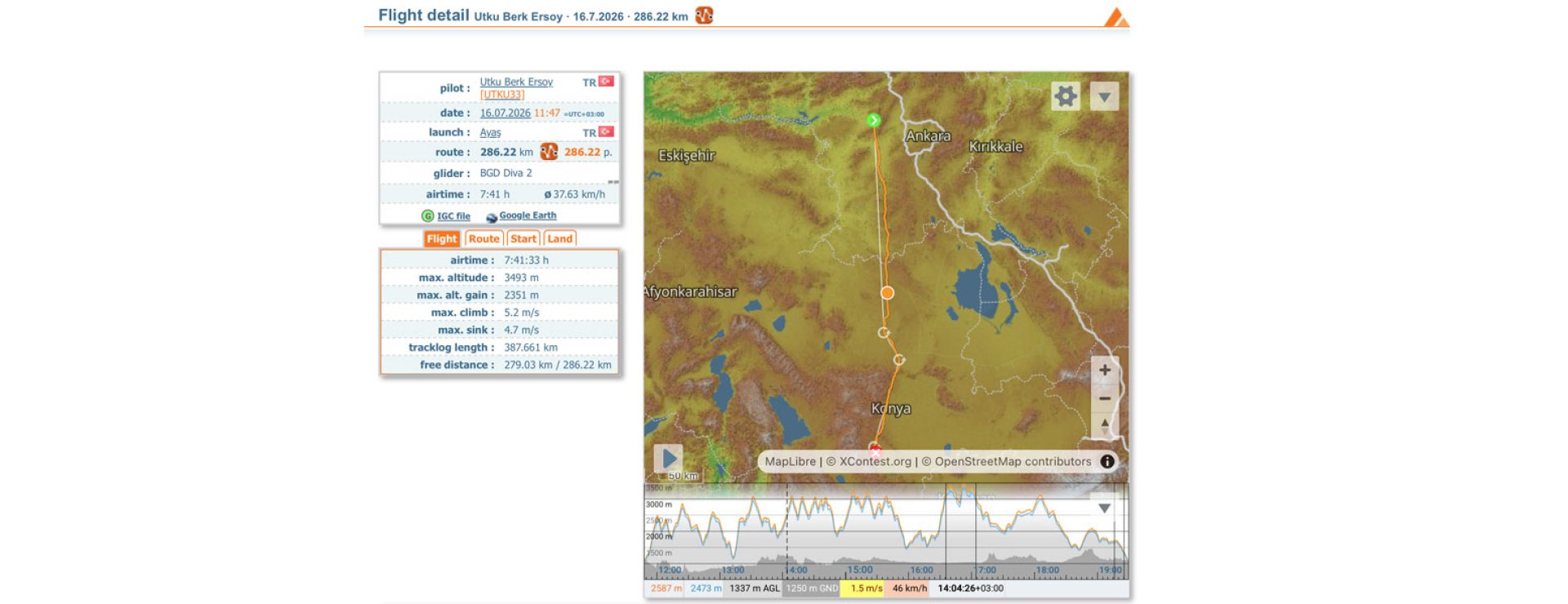The image size is (1568, 604).
Task: Click the 1250 m GND readout
Action: pyautogui.click(x=812, y=588)
